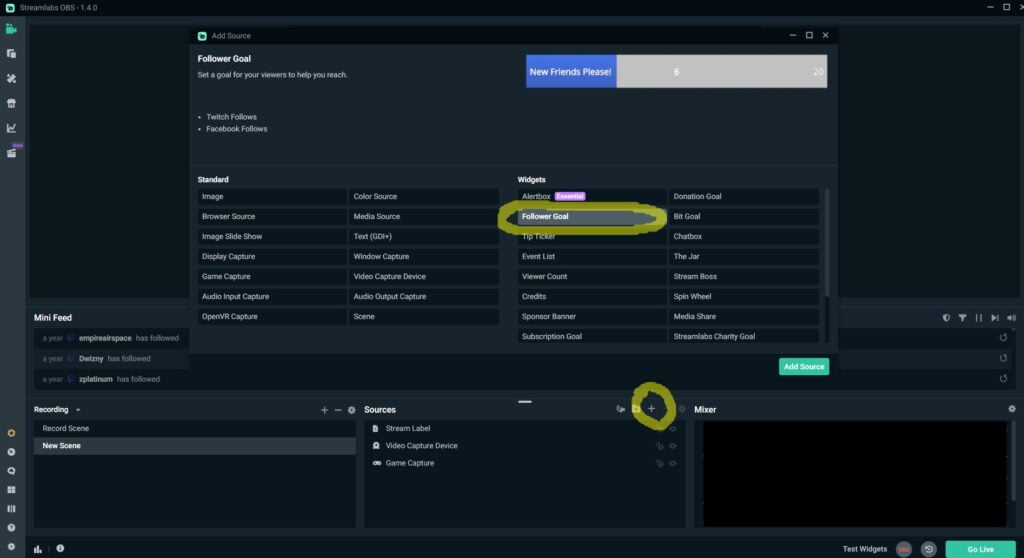Click the Follower Goal progress bar preview

[677, 71]
